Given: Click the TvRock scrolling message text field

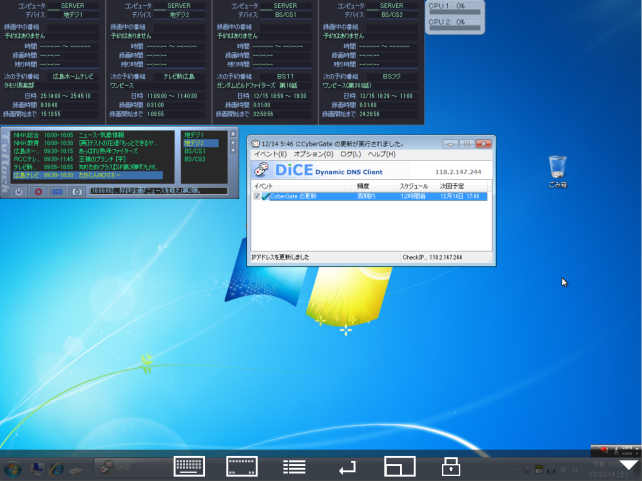Looking at the screenshot, I should (158, 191).
